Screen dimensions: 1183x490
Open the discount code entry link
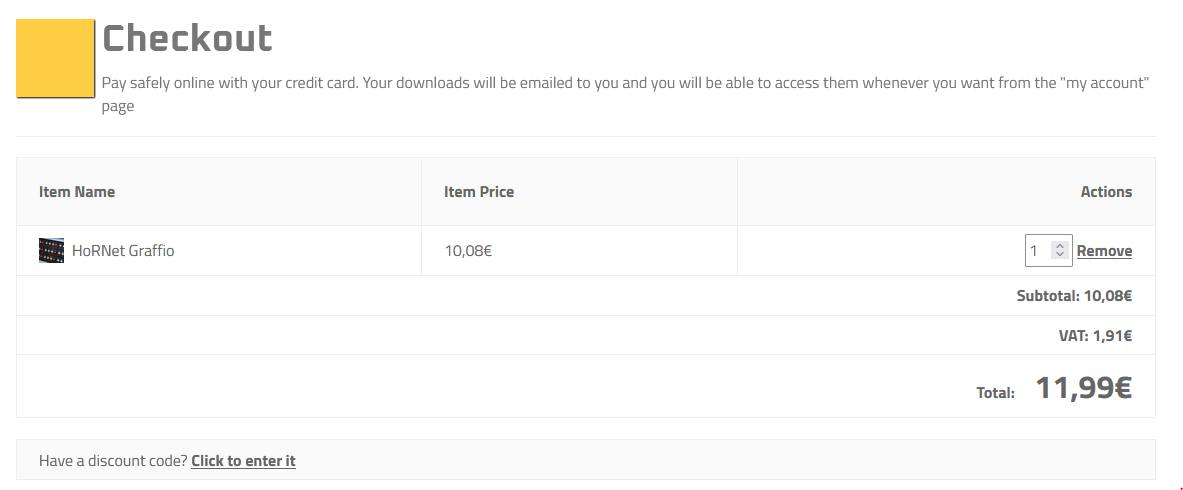(243, 461)
